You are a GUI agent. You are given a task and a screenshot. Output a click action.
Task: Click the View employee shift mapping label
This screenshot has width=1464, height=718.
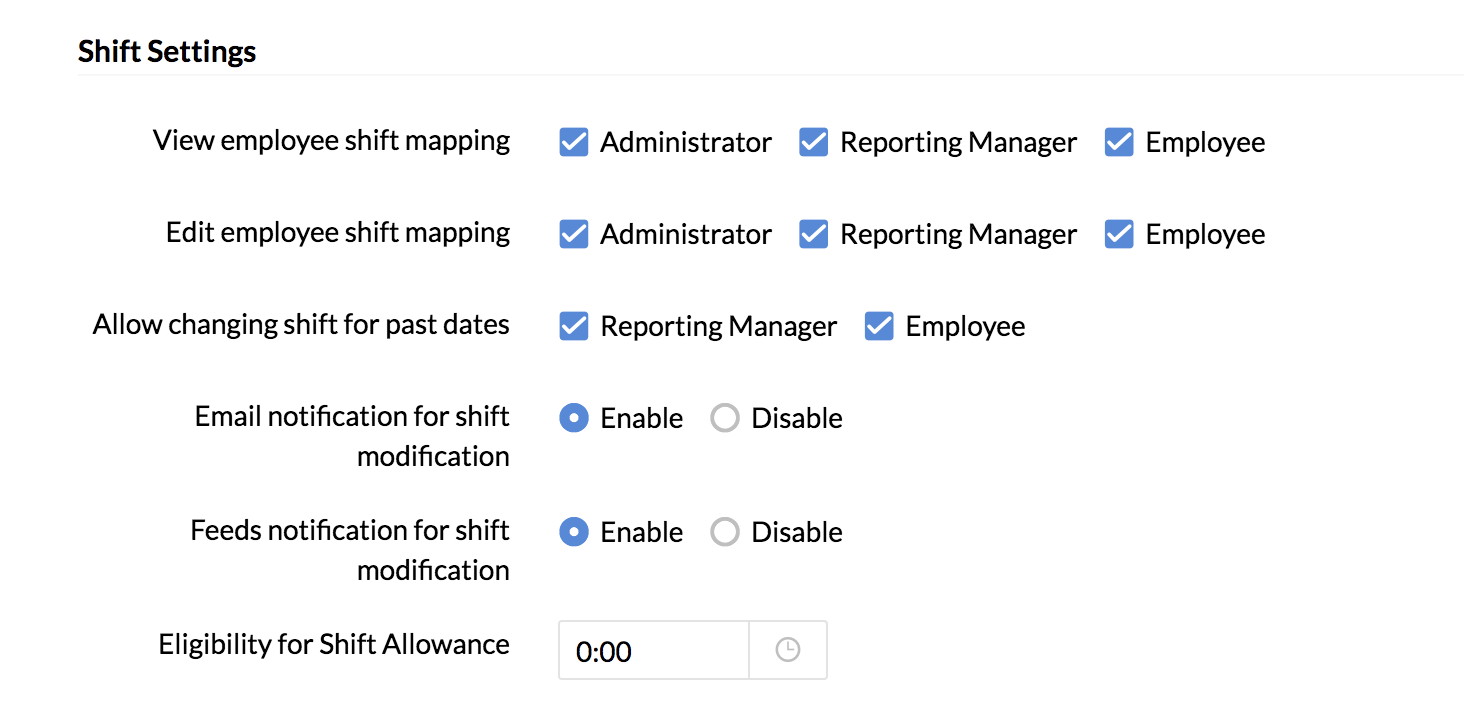(x=331, y=141)
